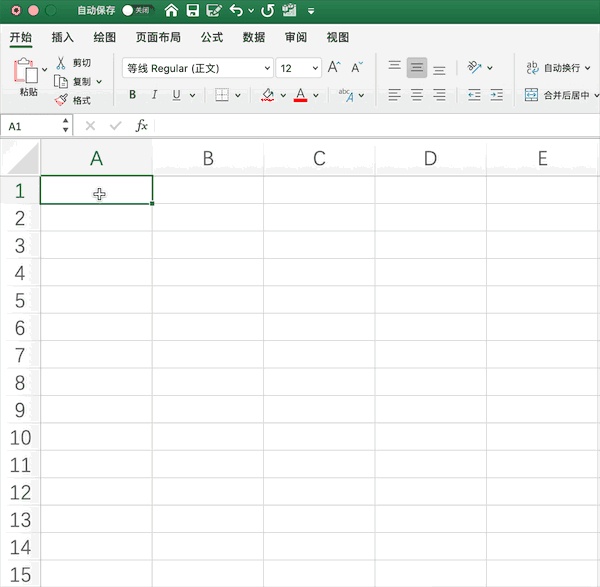Toggle Underline formatting
This screenshot has width=600, height=587.
point(176,95)
